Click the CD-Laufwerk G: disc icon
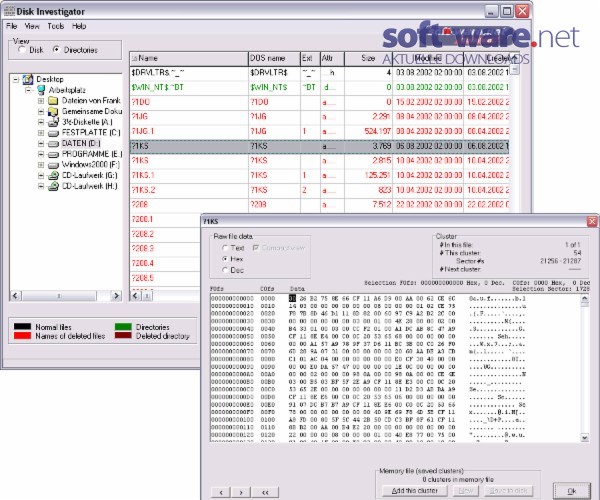 53,176
